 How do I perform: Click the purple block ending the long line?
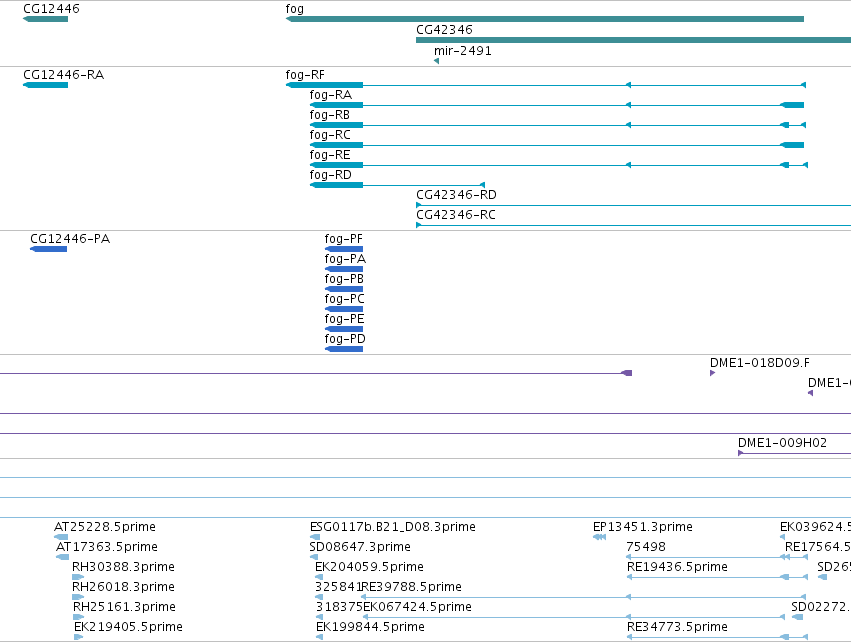click(x=626, y=373)
